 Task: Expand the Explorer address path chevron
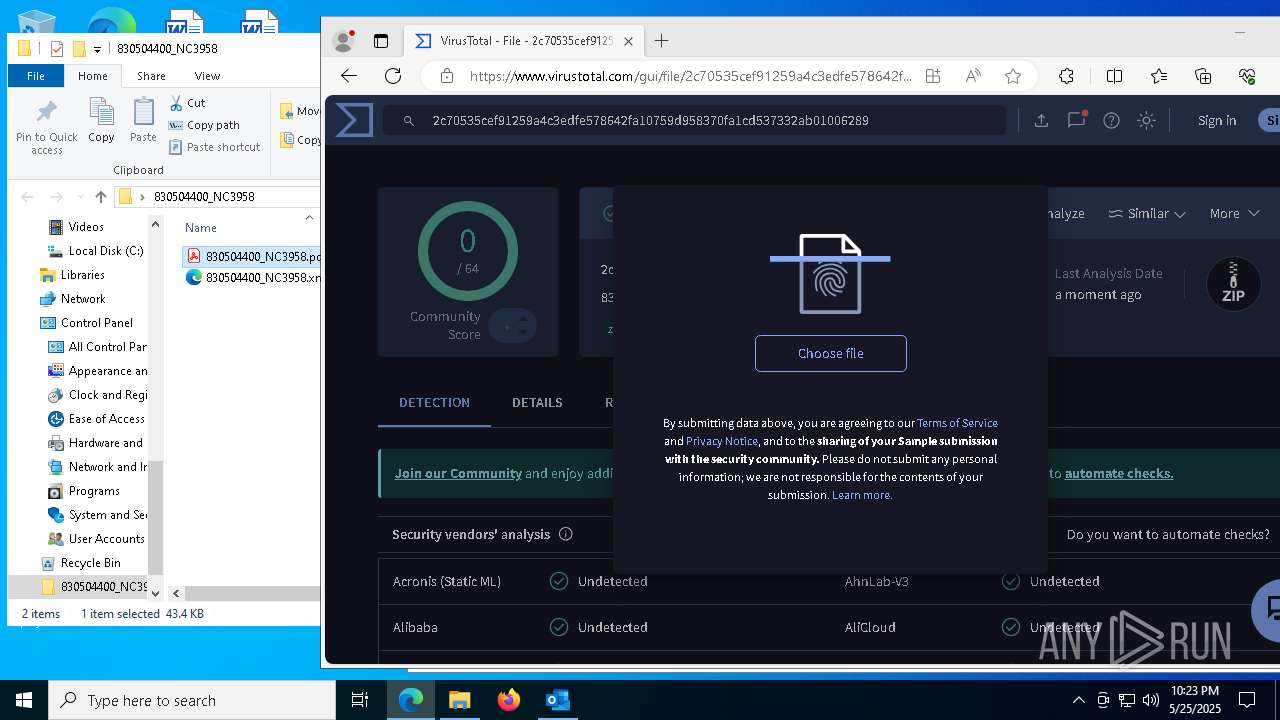coord(142,197)
